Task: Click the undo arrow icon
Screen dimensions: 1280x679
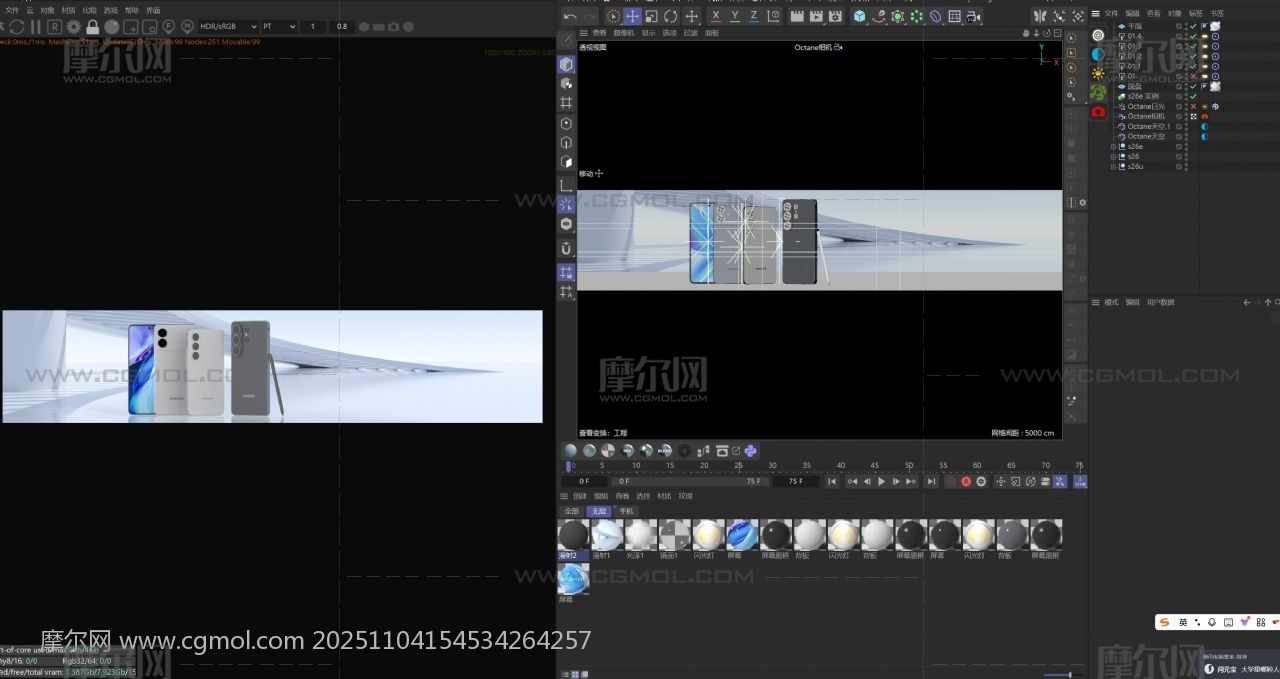Action: tap(570, 16)
